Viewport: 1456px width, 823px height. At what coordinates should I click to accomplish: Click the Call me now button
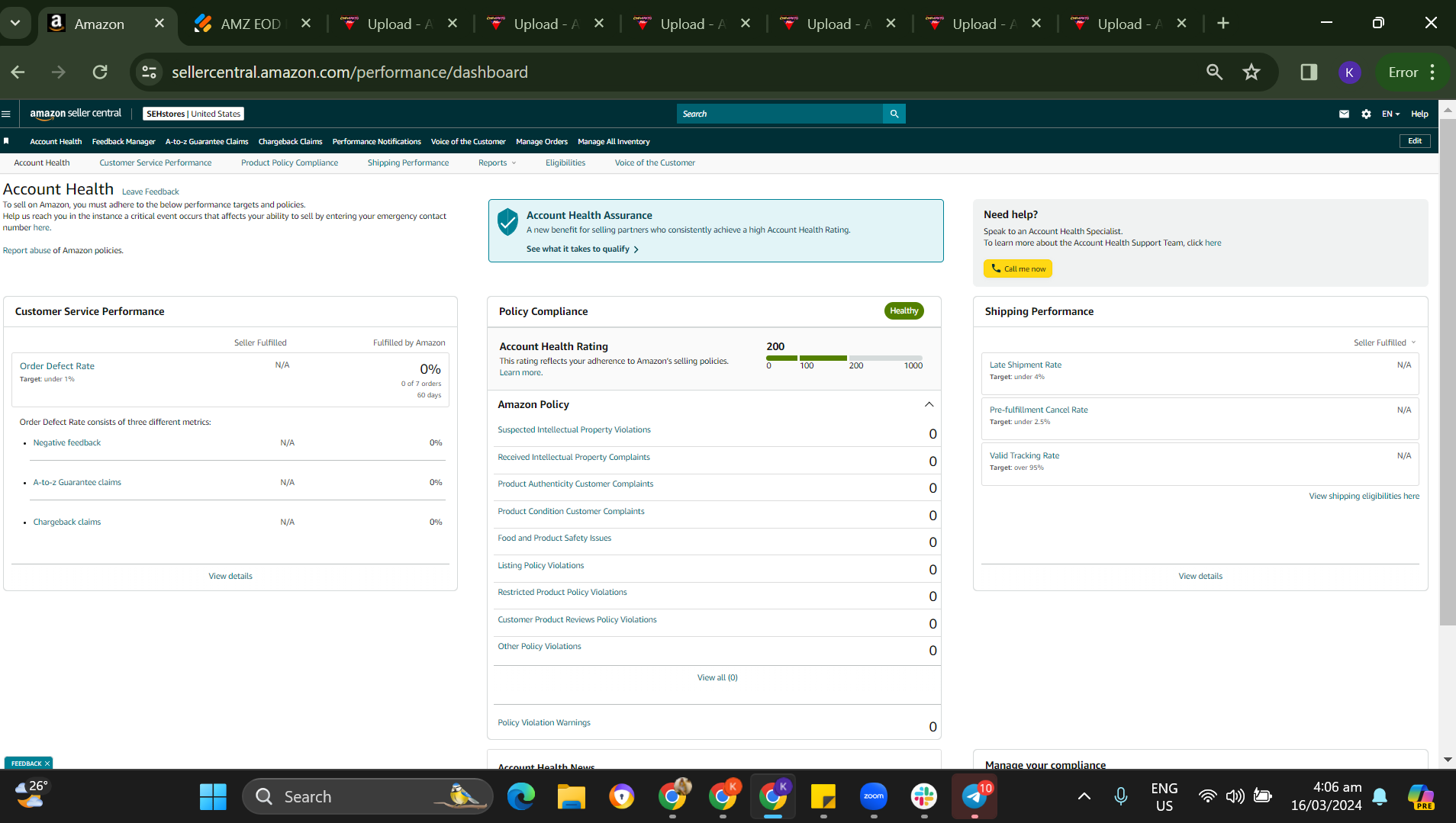pyautogui.click(x=1018, y=268)
